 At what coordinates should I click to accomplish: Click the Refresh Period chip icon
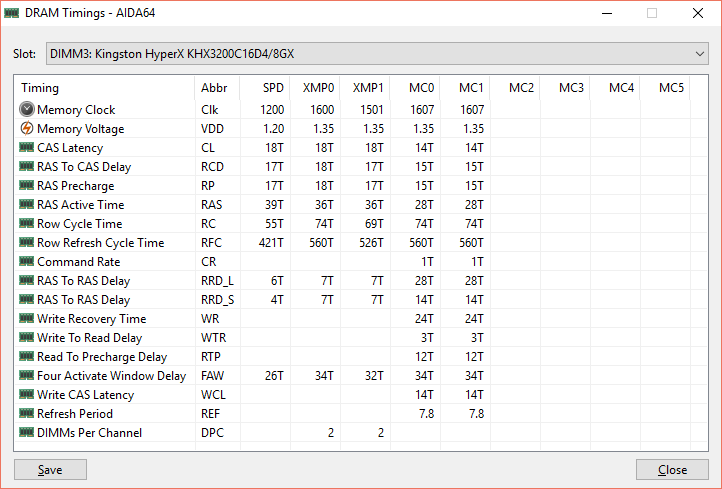(x=26, y=414)
